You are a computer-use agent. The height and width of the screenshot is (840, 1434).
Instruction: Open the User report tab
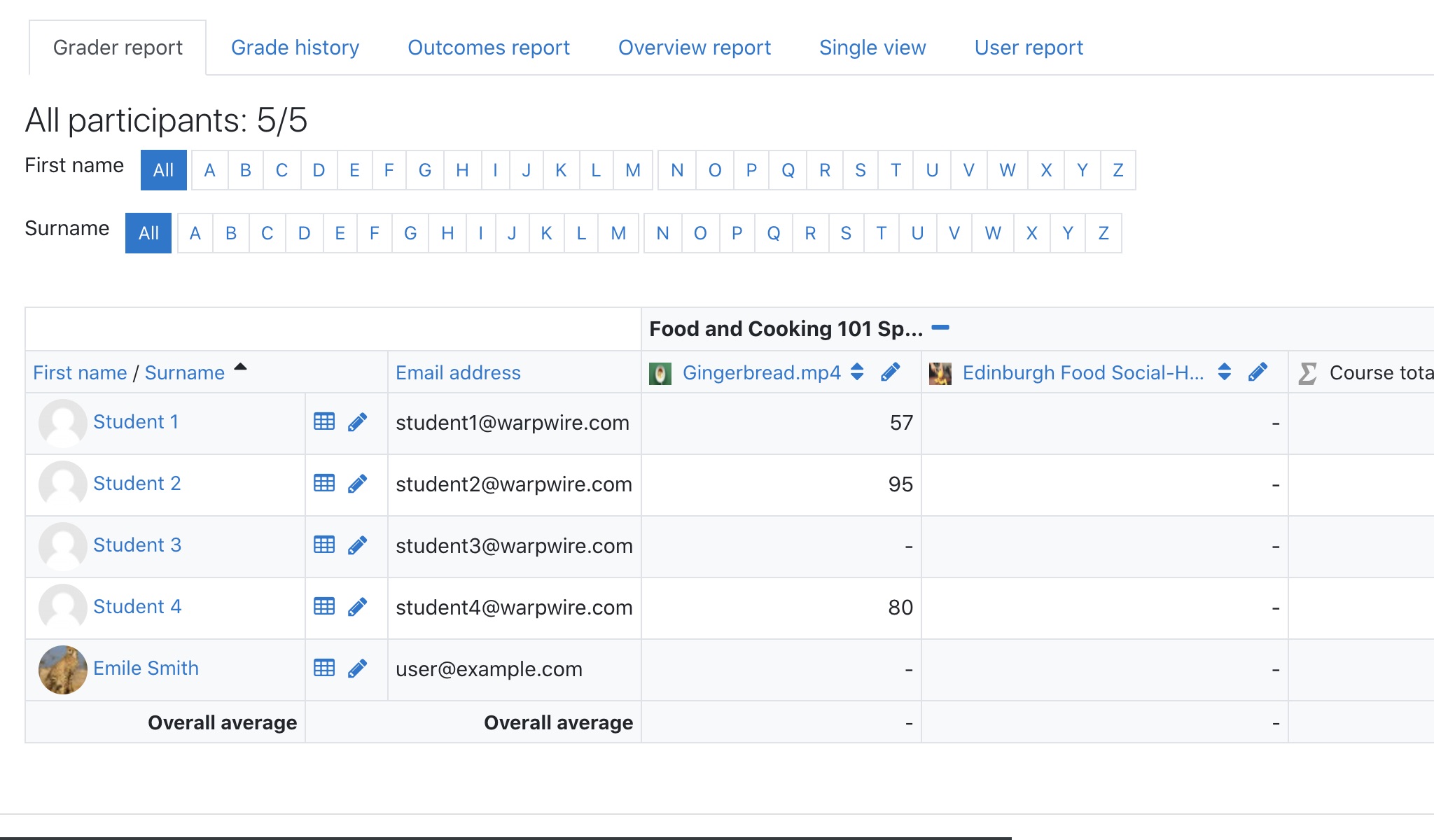(x=1028, y=48)
